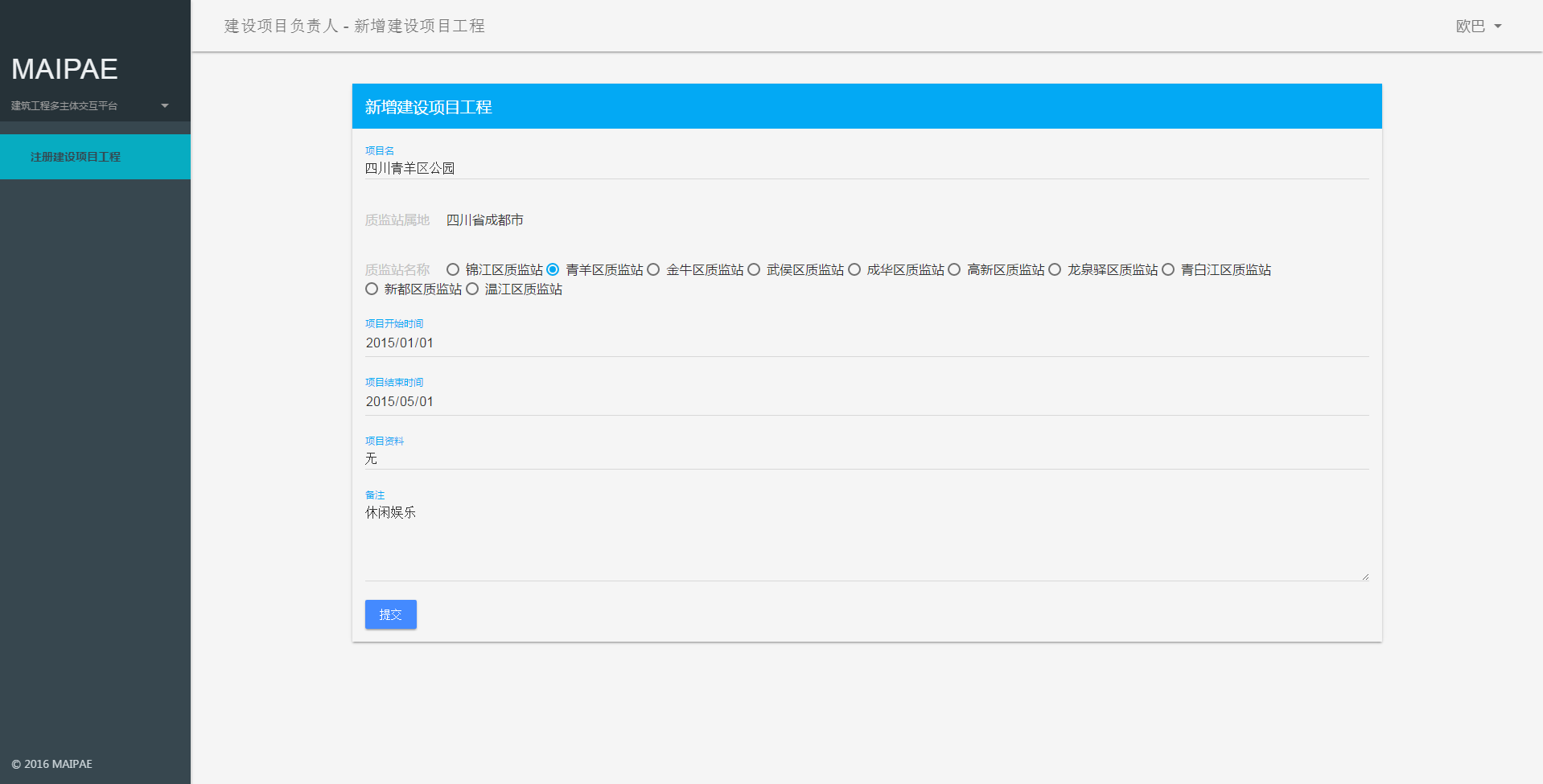Open the sidebar platform chevron menu

click(165, 105)
